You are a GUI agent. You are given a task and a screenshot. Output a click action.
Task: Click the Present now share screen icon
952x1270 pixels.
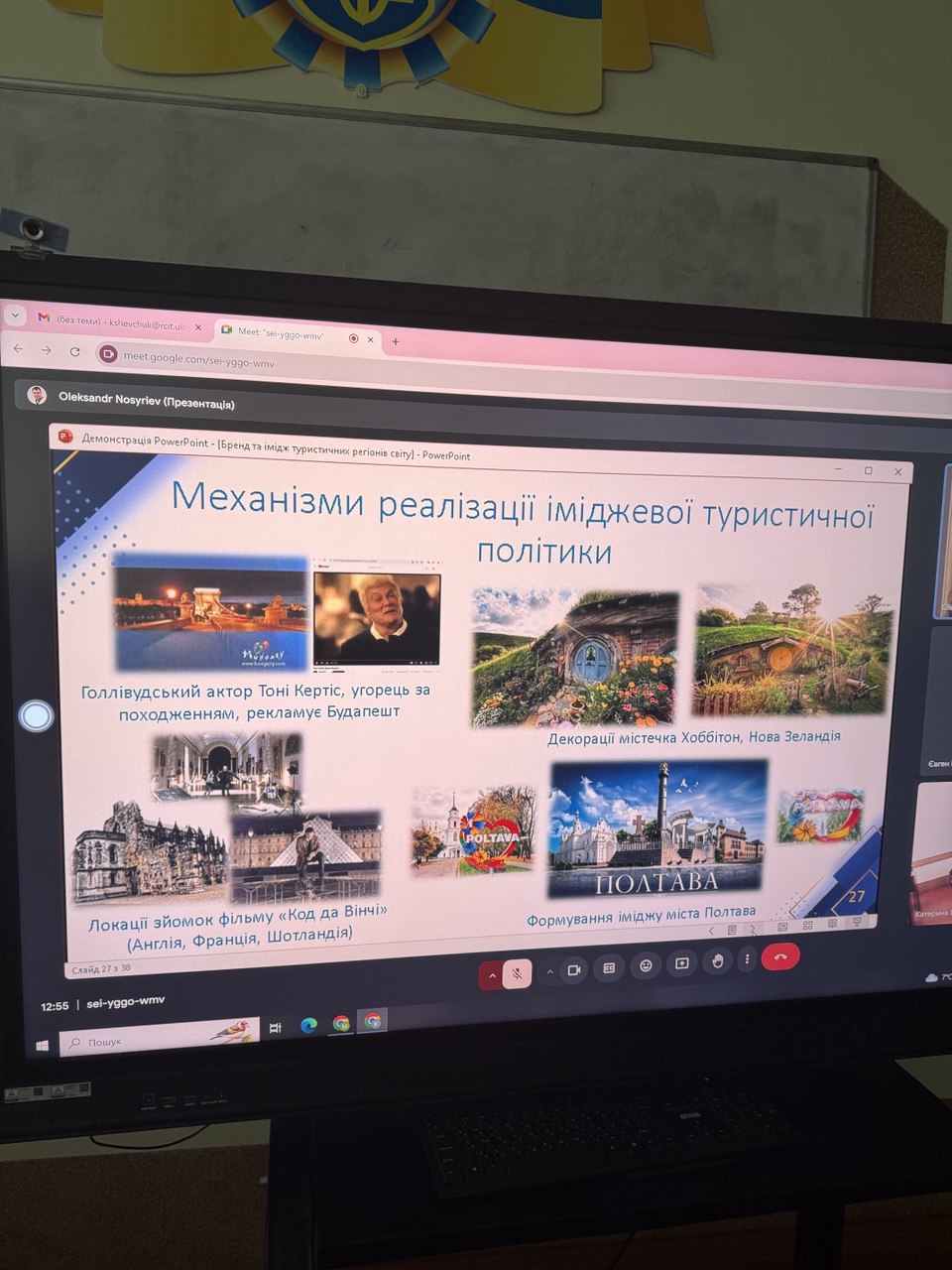681,962
